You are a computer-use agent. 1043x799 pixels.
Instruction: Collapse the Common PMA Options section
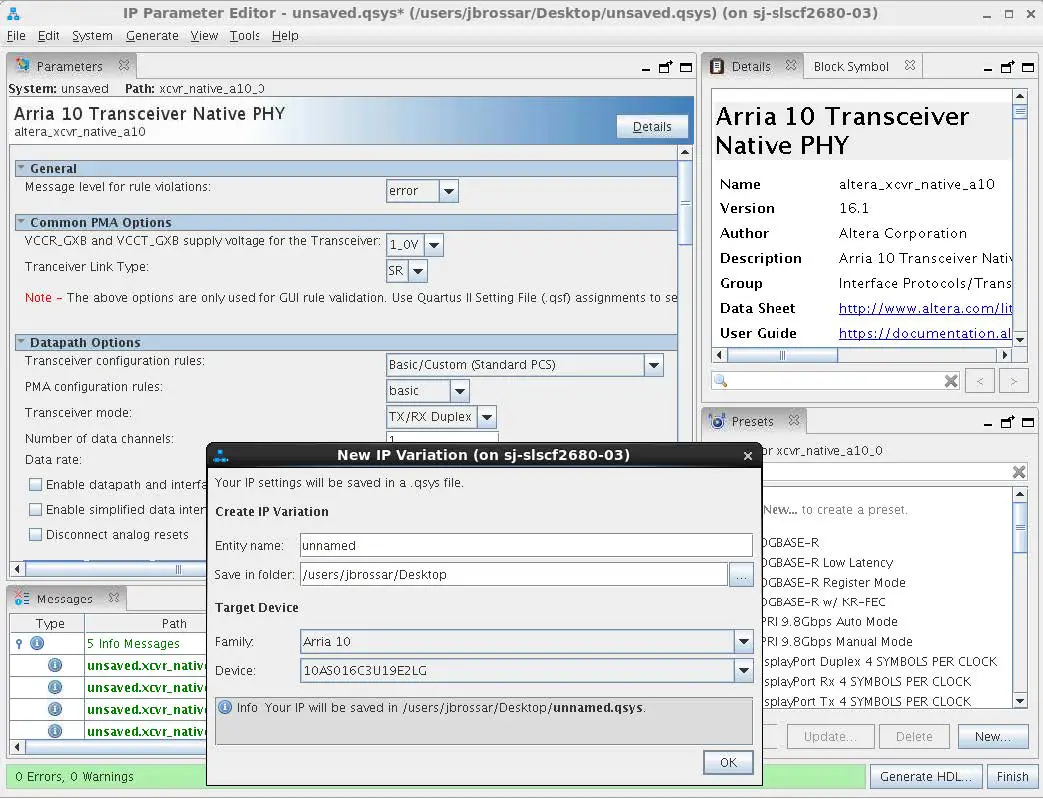pyautogui.click(x=21, y=222)
